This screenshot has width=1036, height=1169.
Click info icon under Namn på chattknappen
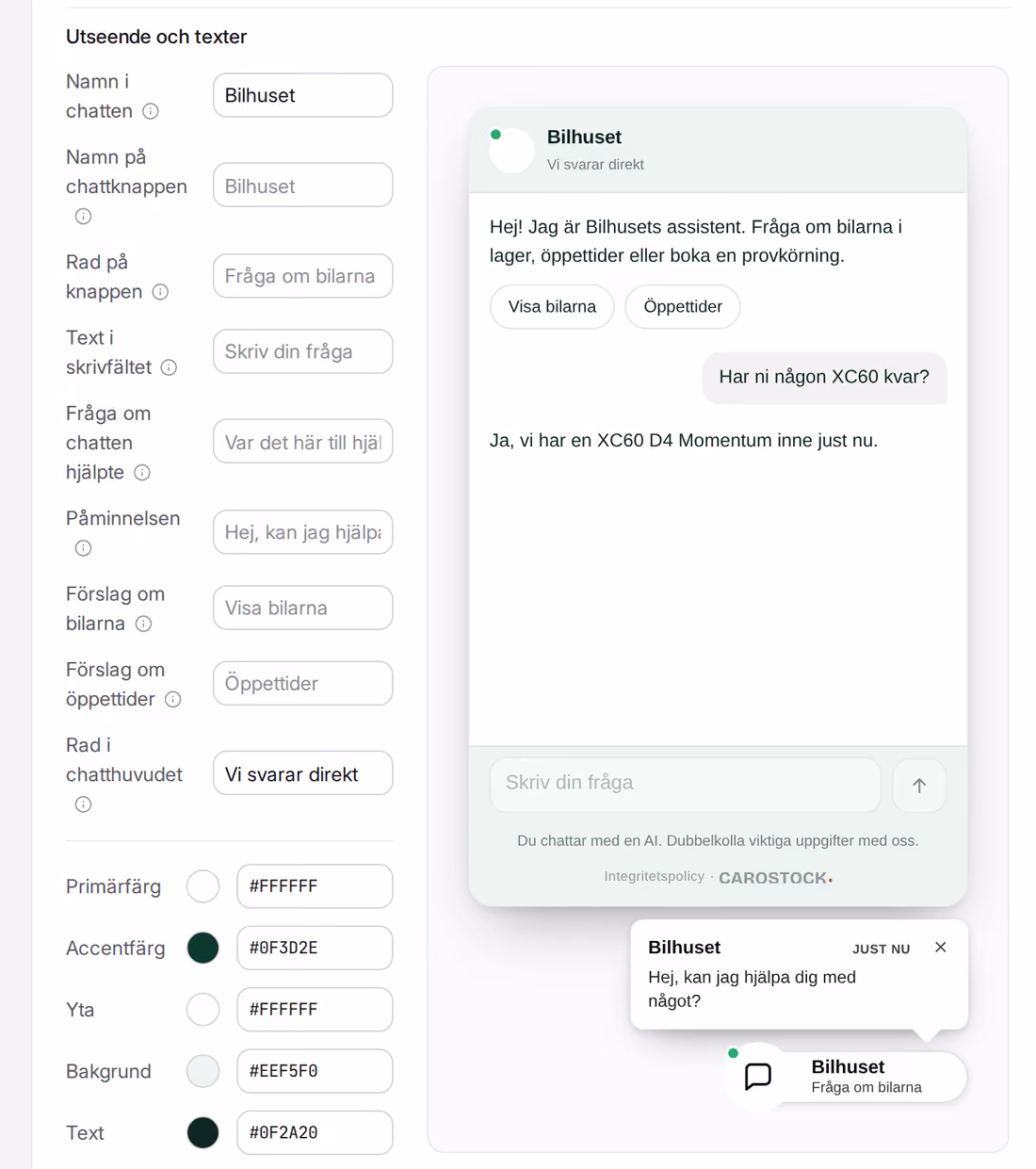point(83,217)
